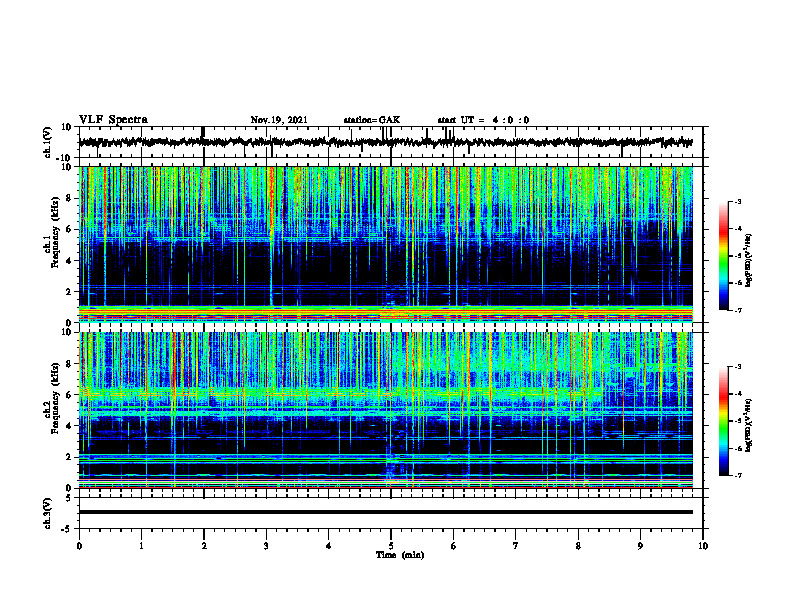Screen dimensions: 792x612
Task: Click the "-7" label on ch.2 color bar
Action: (x=737, y=475)
